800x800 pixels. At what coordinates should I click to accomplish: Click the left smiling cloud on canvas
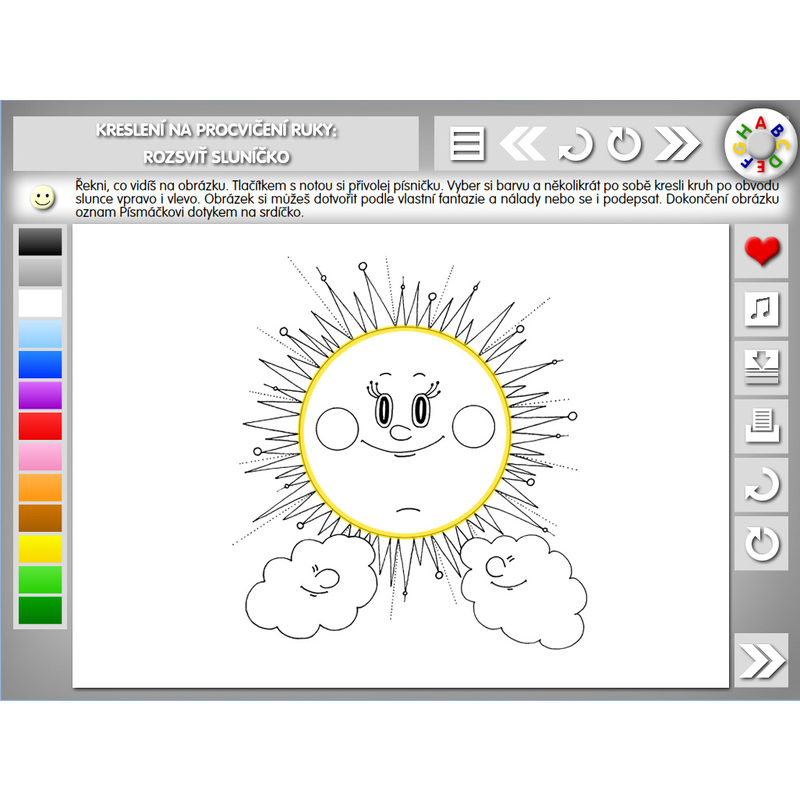point(312,585)
